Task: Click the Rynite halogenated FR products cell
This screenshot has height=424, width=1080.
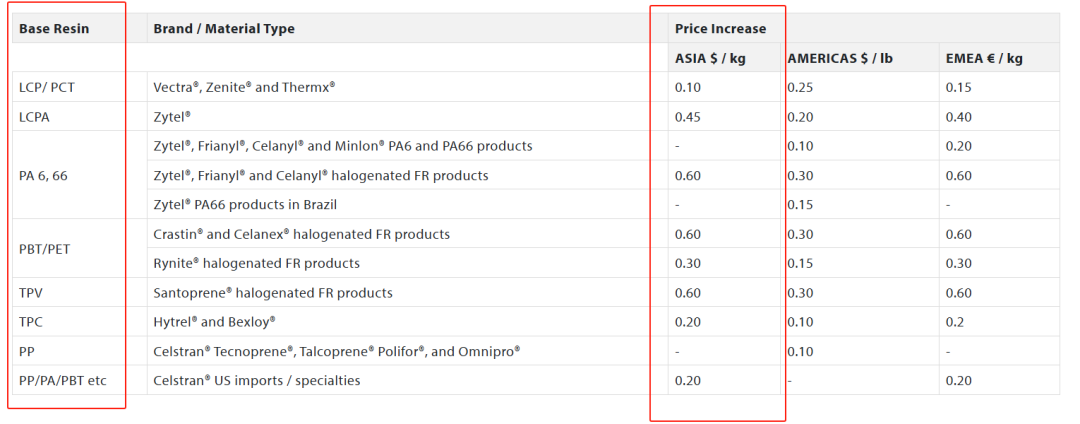Action: 256,264
